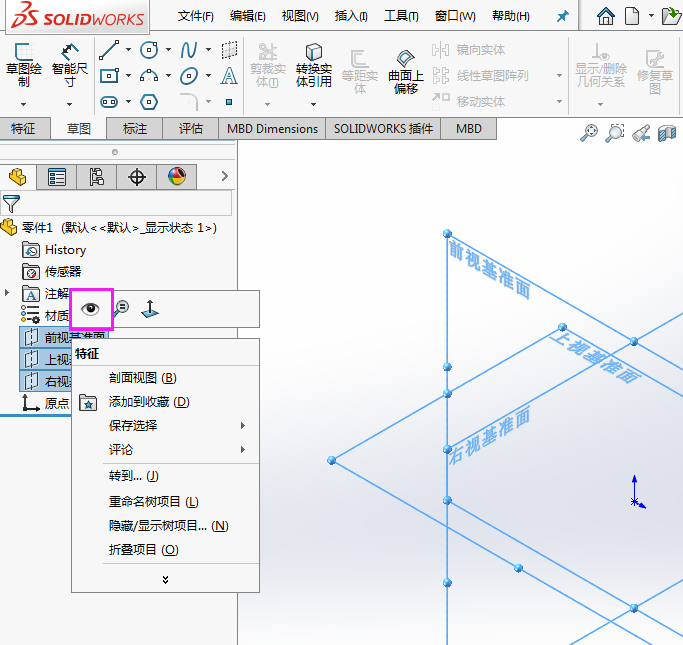
Task: Open the DisplayManager tab
Action: click(177, 177)
